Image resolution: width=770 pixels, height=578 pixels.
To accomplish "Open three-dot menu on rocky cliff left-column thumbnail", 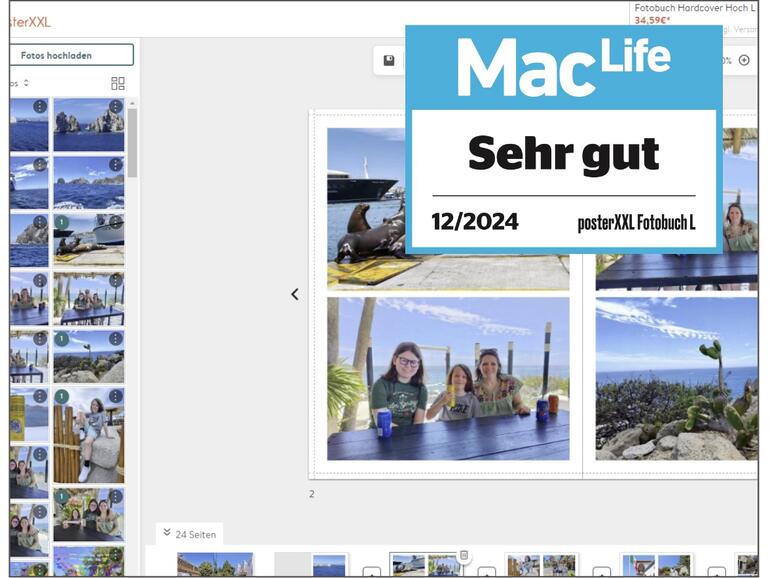I will tap(40, 222).
